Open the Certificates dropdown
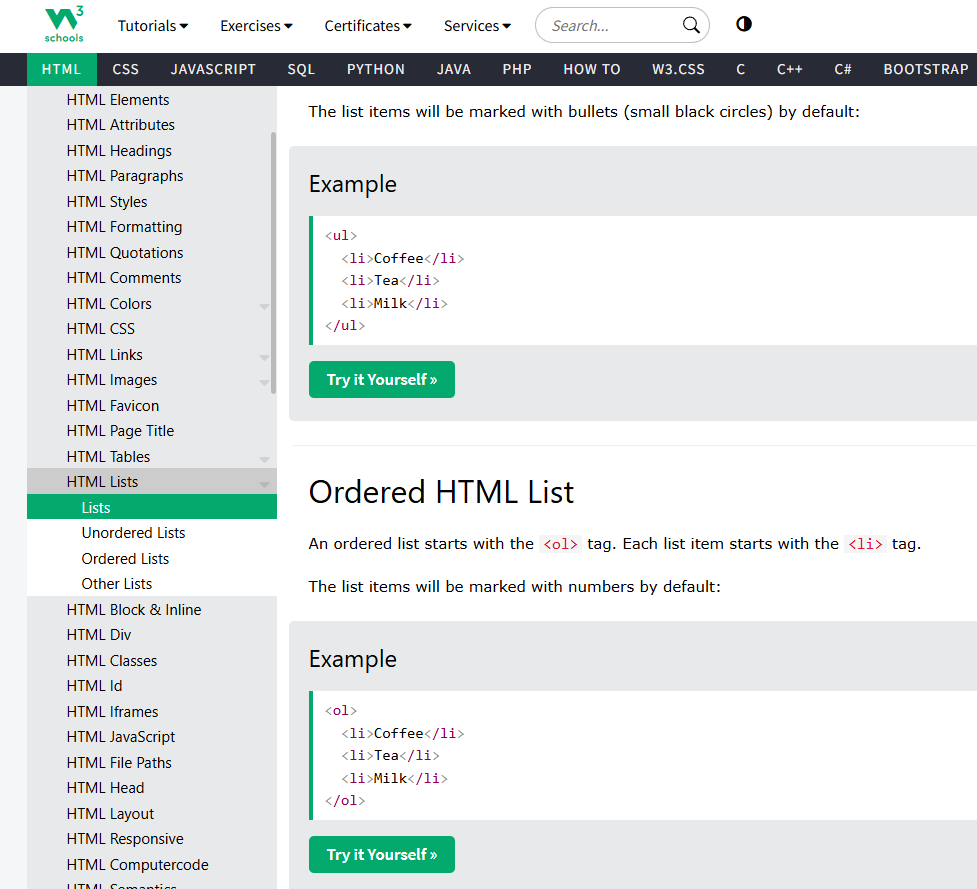Viewport: 977px width, 889px height. tap(368, 26)
